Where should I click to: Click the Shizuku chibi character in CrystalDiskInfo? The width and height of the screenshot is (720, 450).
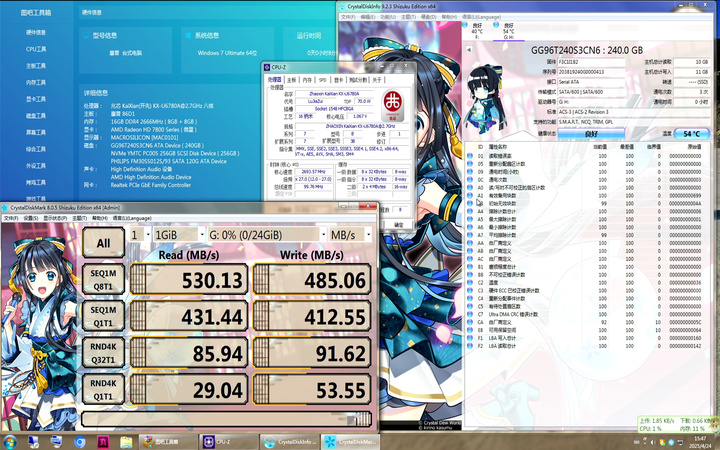tap(484, 99)
